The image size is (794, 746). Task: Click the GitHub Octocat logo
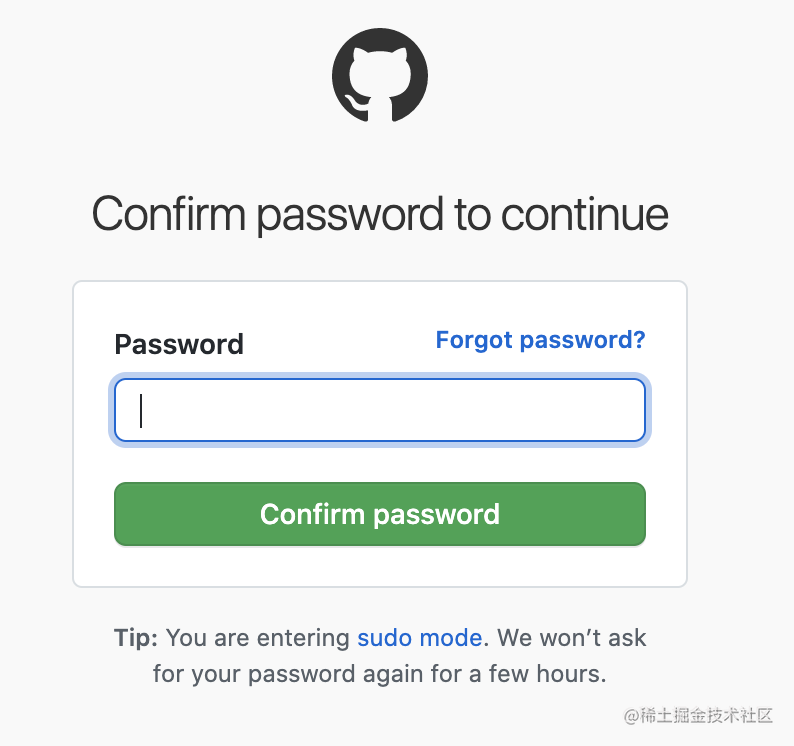[380, 75]
